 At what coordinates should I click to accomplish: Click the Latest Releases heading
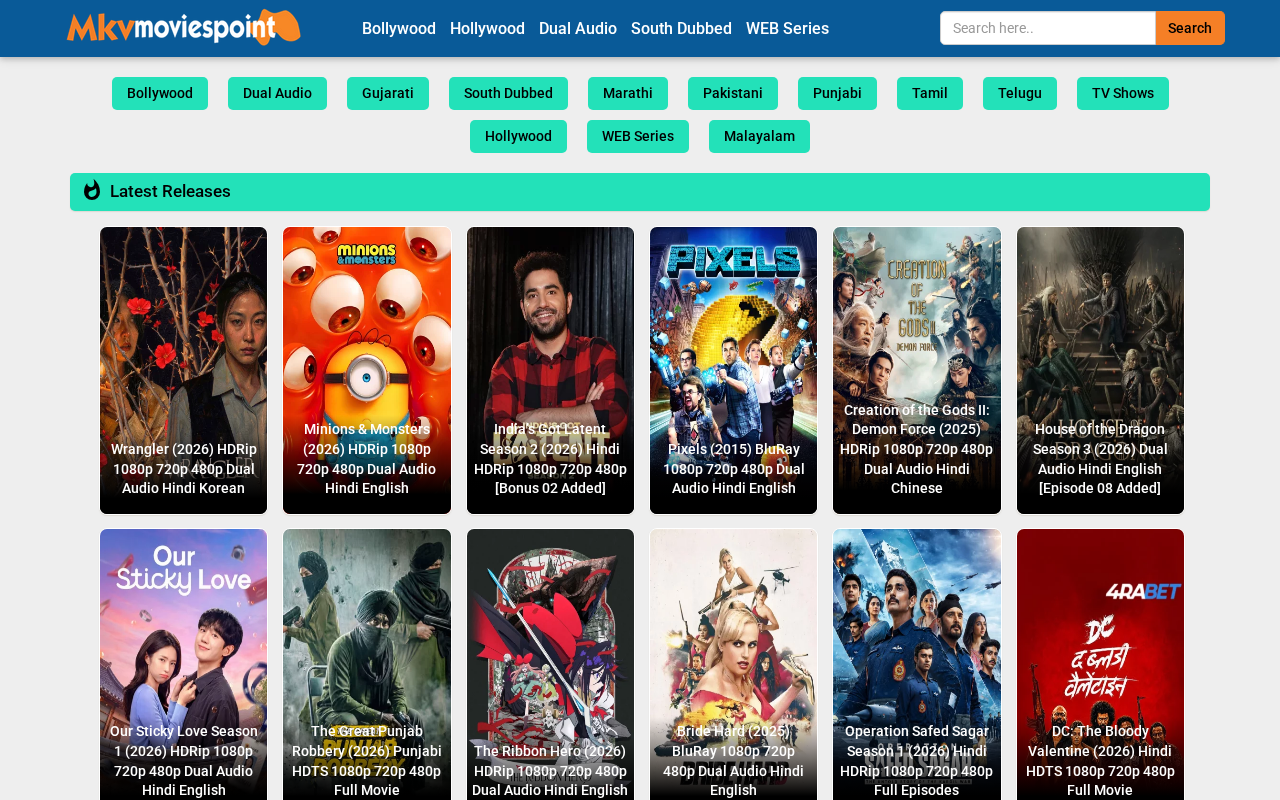tap(170, 191)
